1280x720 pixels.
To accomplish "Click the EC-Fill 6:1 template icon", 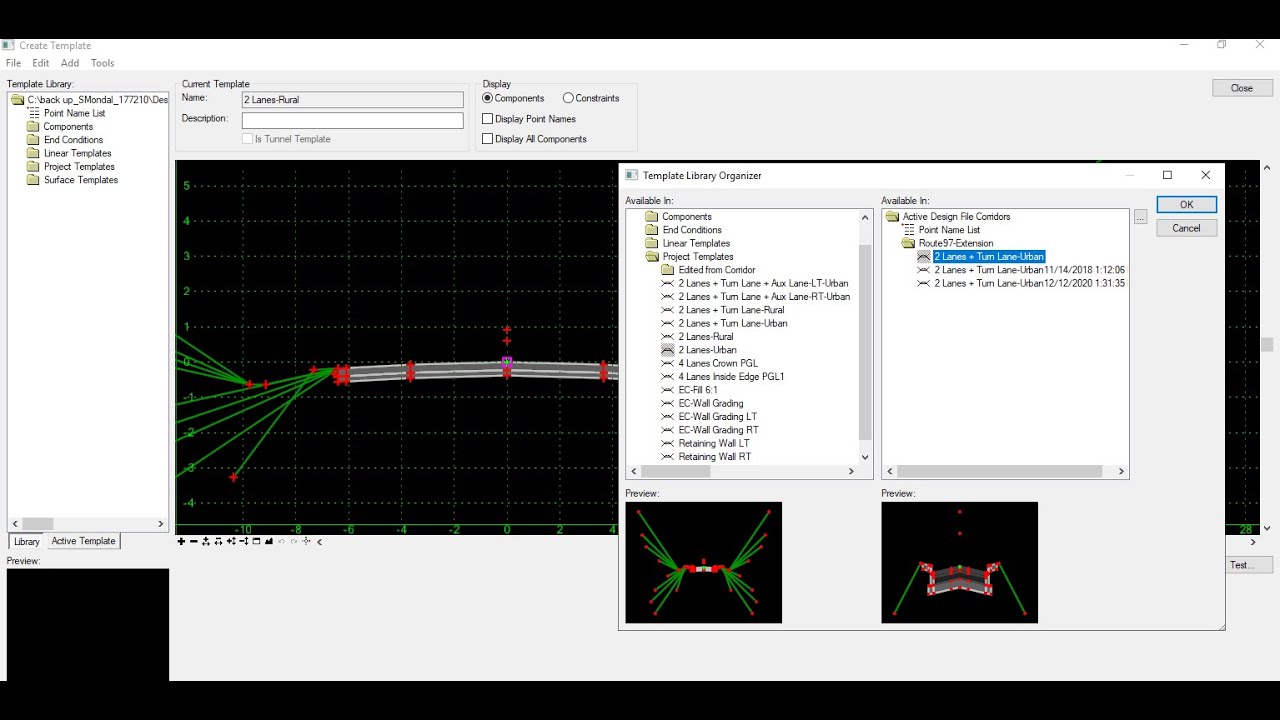I will tap(668, 390).
